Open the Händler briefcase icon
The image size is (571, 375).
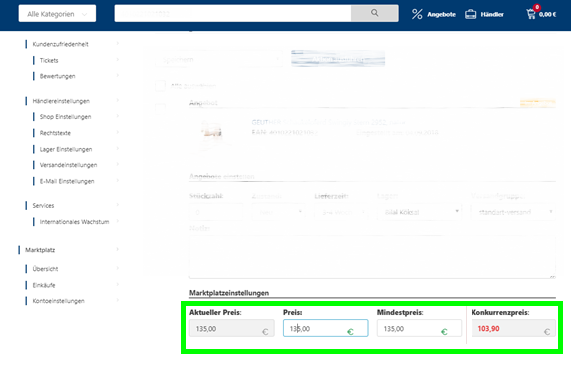click(470, 14)
